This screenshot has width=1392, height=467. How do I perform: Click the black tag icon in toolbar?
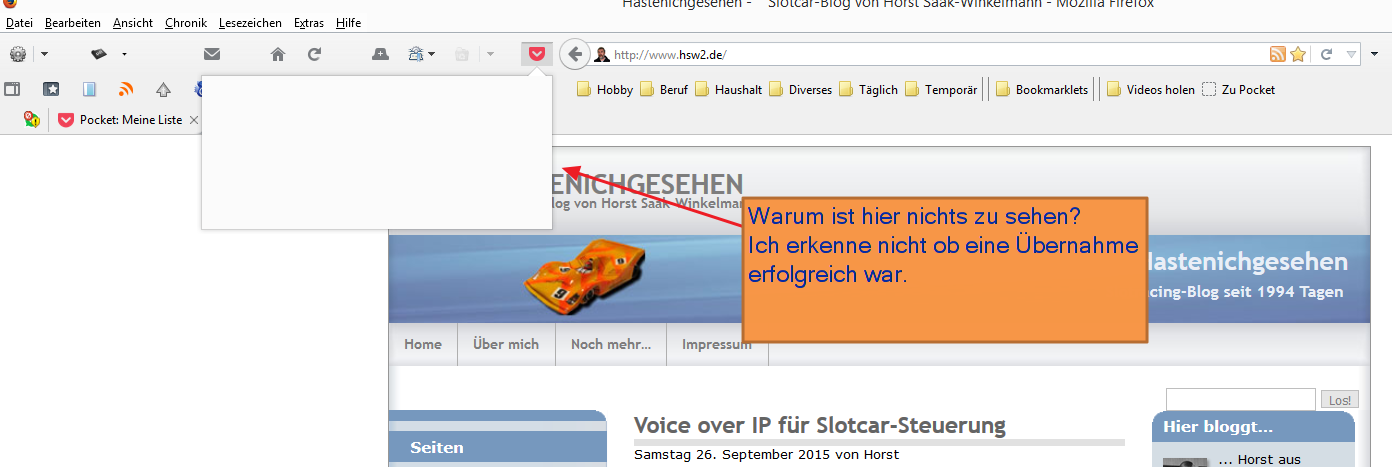(99, 54)
